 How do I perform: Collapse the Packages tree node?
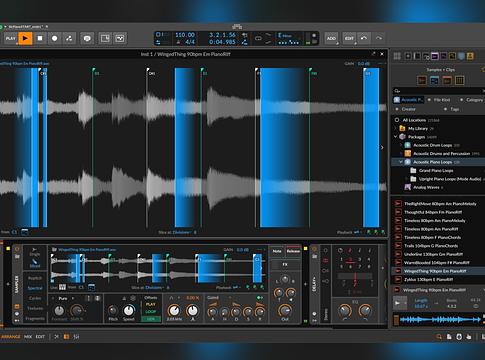coord(396,137)
